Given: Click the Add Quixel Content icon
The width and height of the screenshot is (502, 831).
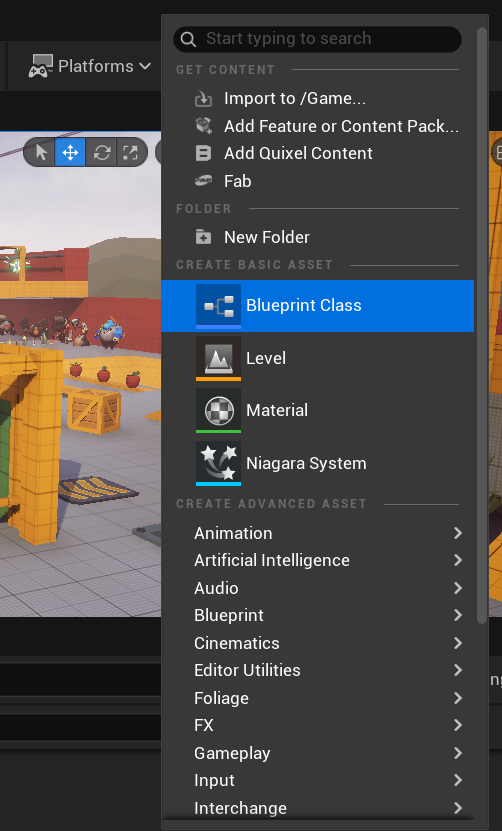Looking at the screenshot, I should (x=204, y=153).
